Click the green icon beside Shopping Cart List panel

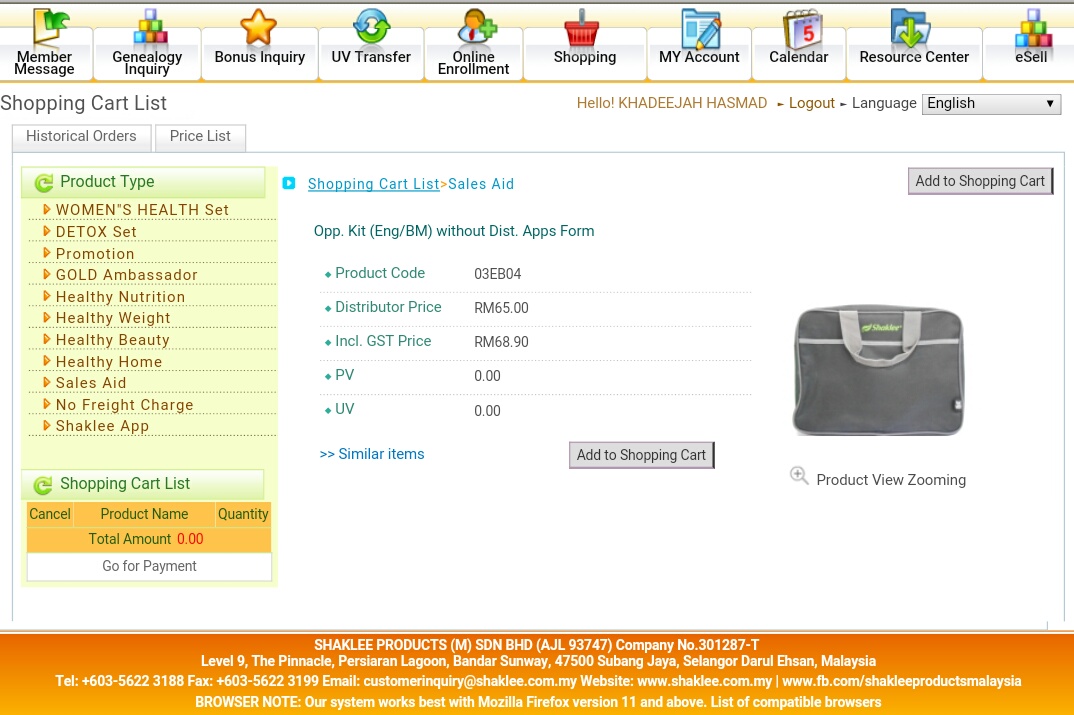pos(43,485)
